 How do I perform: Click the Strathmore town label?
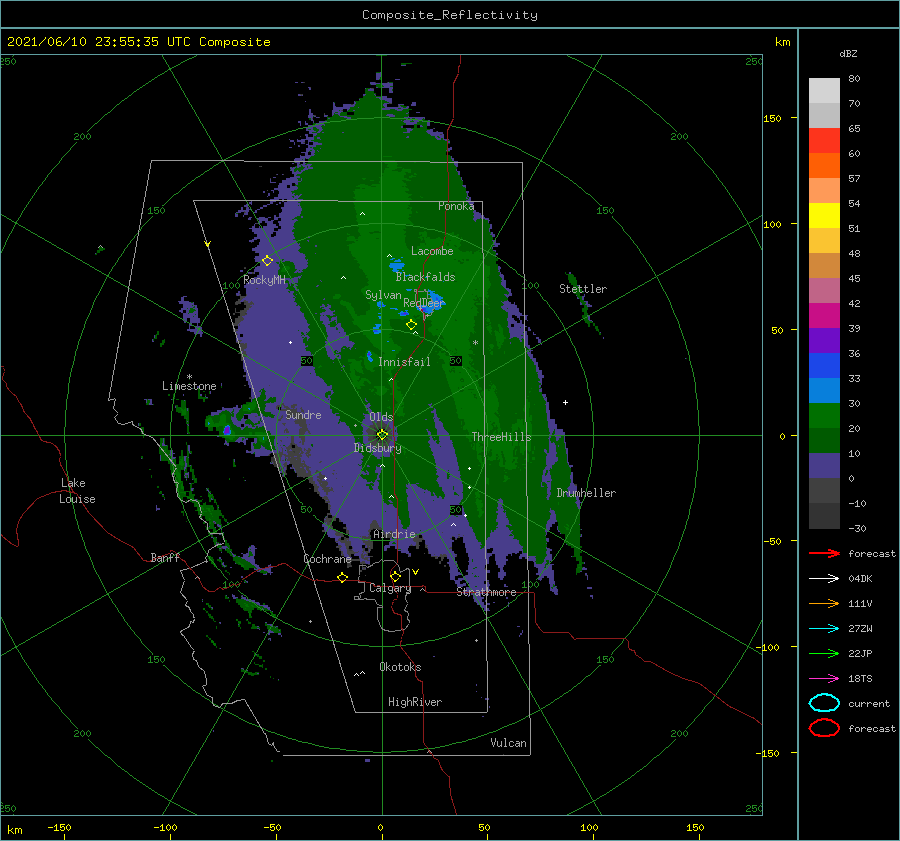point(486,592)
